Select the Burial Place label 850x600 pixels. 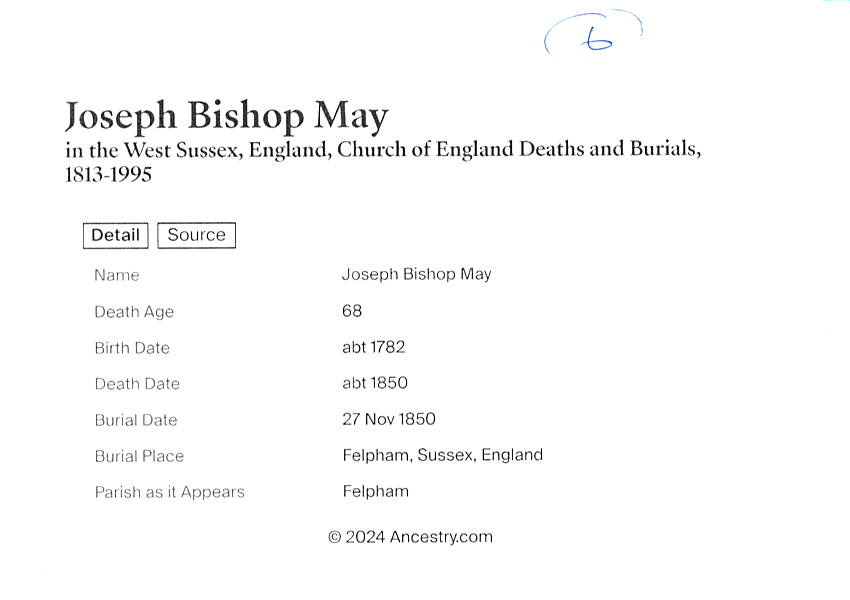pos(139,456)
